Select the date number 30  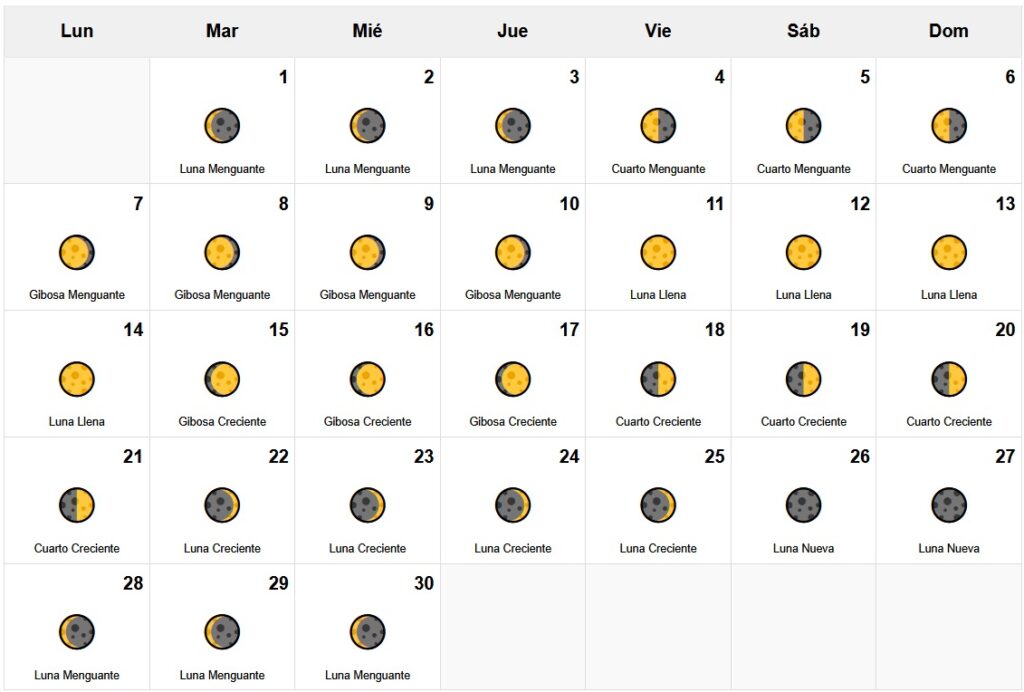(x=424, y=583)
